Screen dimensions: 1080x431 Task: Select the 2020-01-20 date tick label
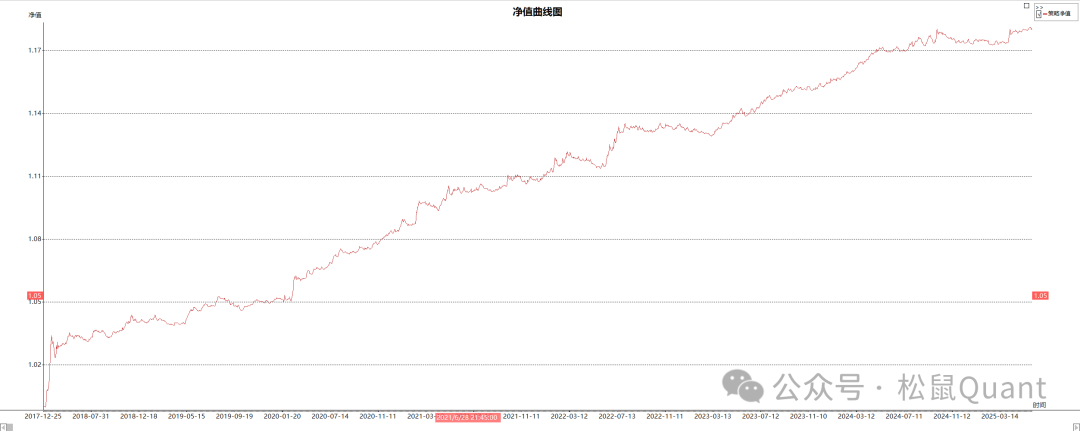click(x=283, y=416)
